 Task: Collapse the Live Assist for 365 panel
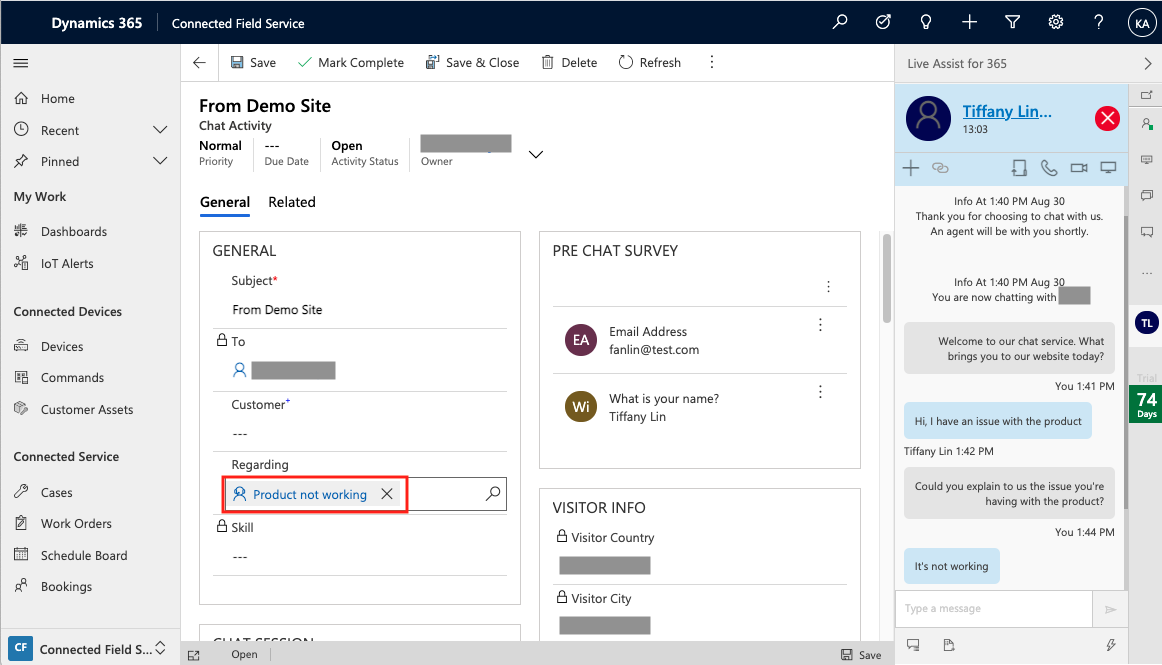(1147, 64)
